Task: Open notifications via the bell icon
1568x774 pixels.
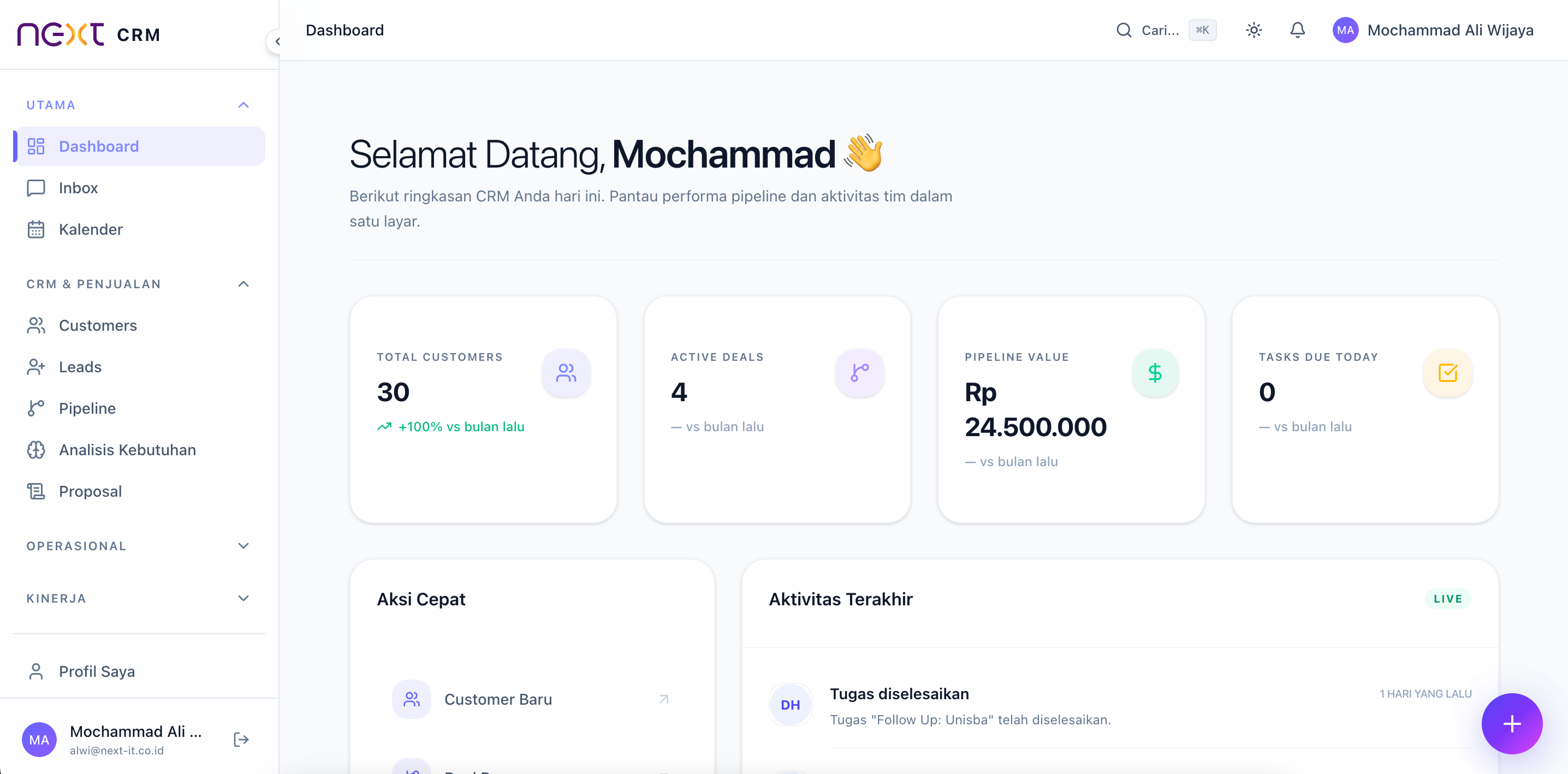Action: 1297,30
